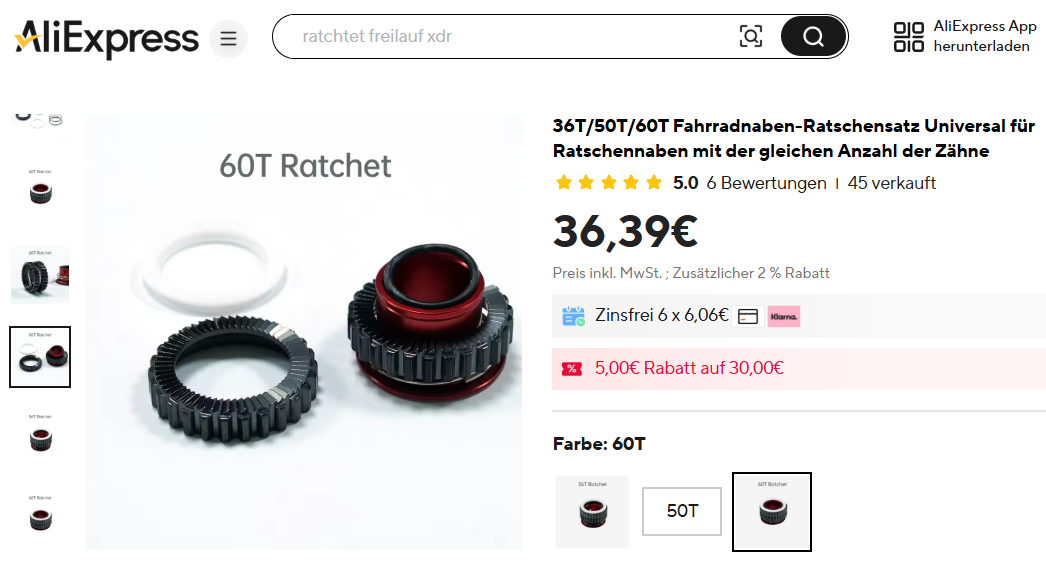Open the hamburger categories menu

coord(228,39)
